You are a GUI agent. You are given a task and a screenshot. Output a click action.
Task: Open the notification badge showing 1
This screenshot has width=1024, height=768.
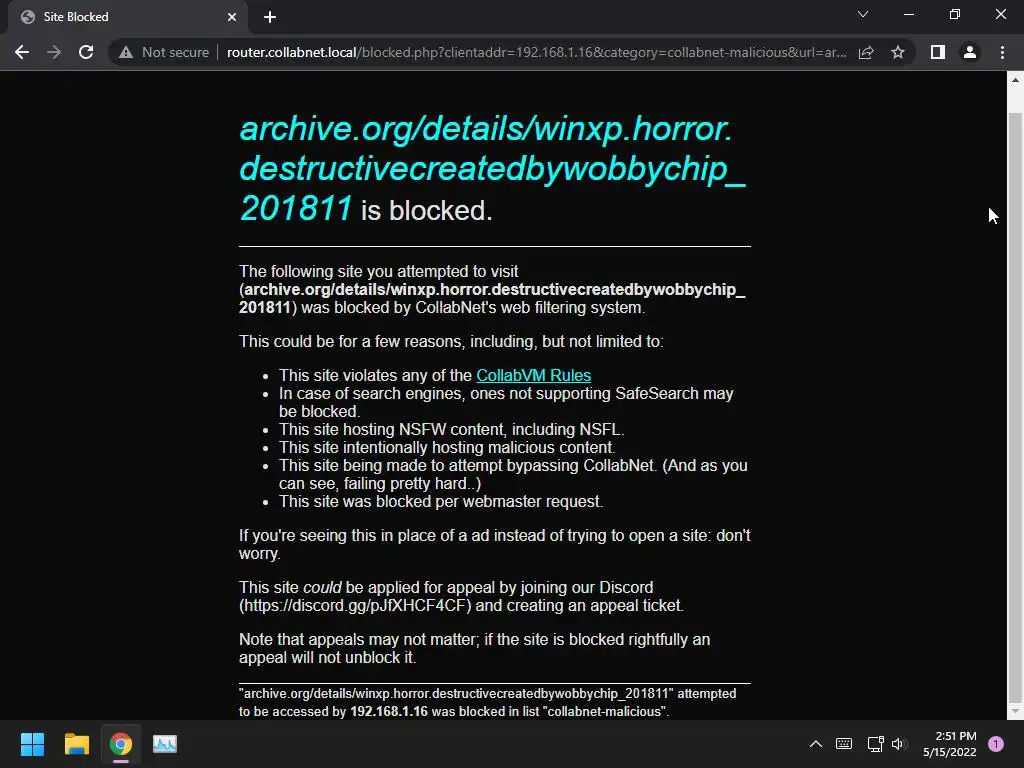click(x=996, y=743)
